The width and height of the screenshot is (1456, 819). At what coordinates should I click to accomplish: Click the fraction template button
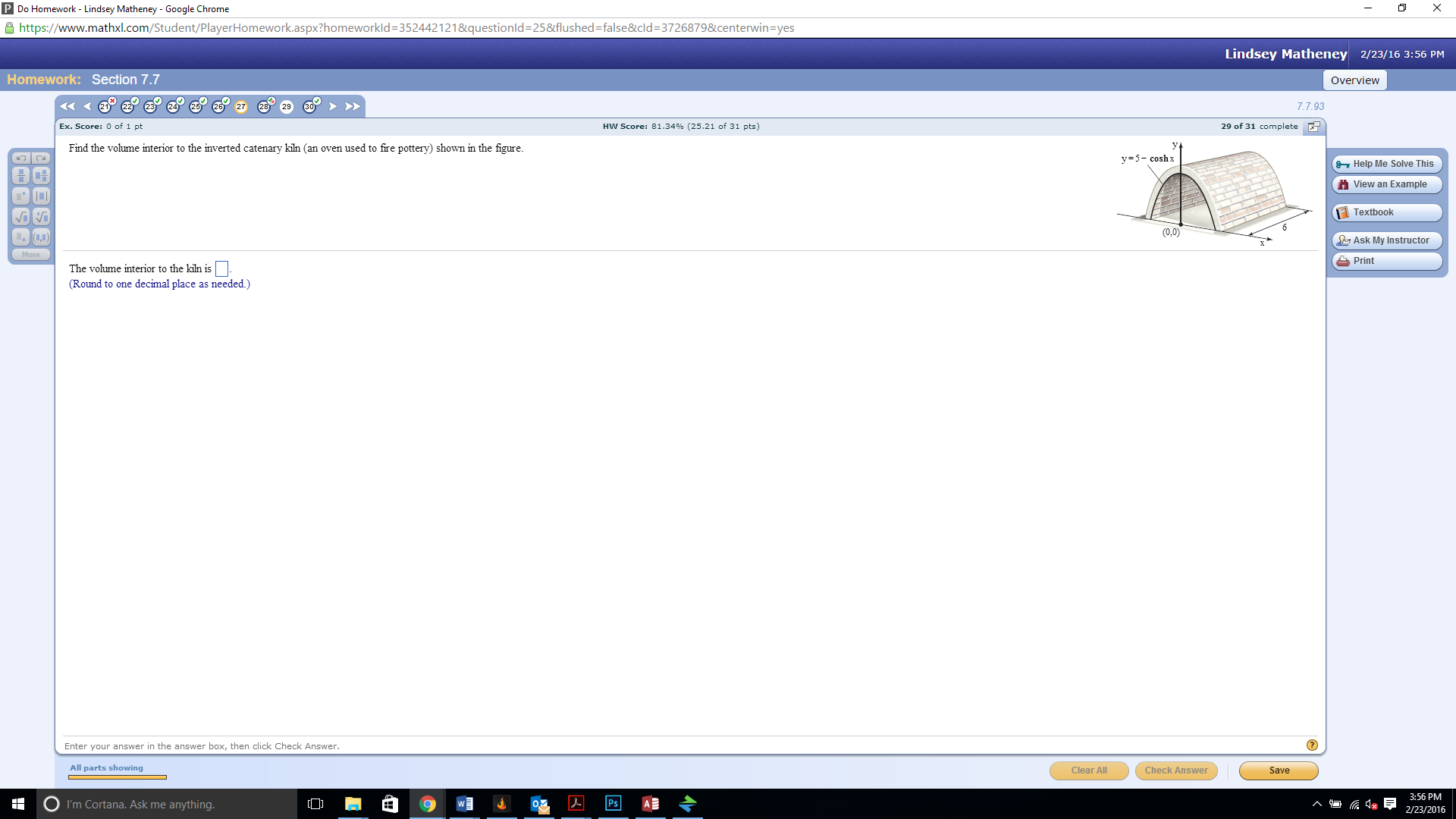click(21, 176)
